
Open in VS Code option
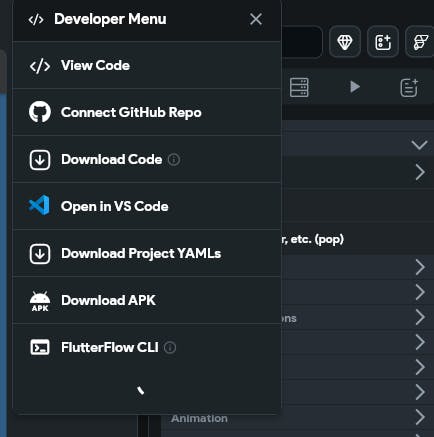coord(147,206)
